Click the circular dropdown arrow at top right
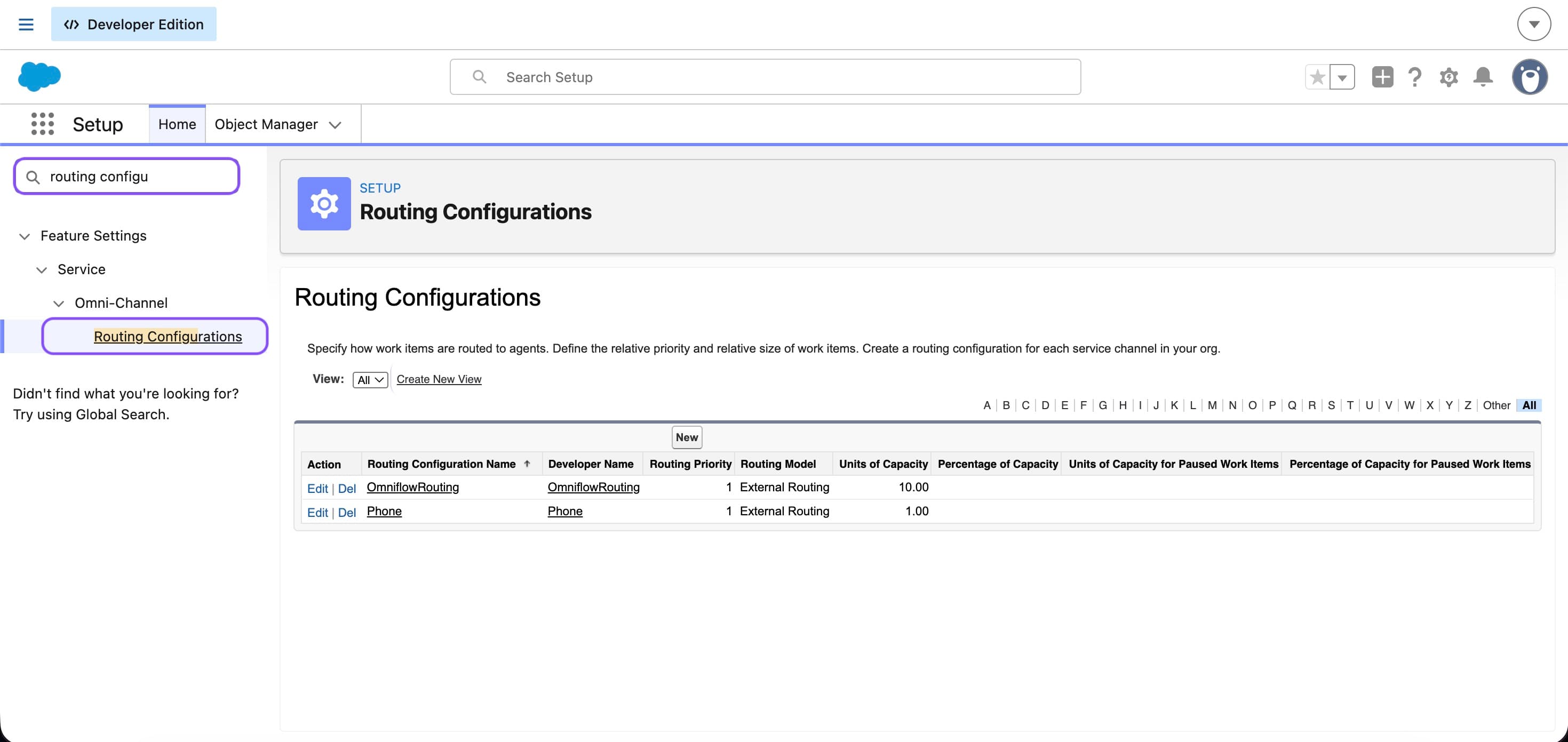This screenshot has height=742, width=1568. pos(1534,25)
